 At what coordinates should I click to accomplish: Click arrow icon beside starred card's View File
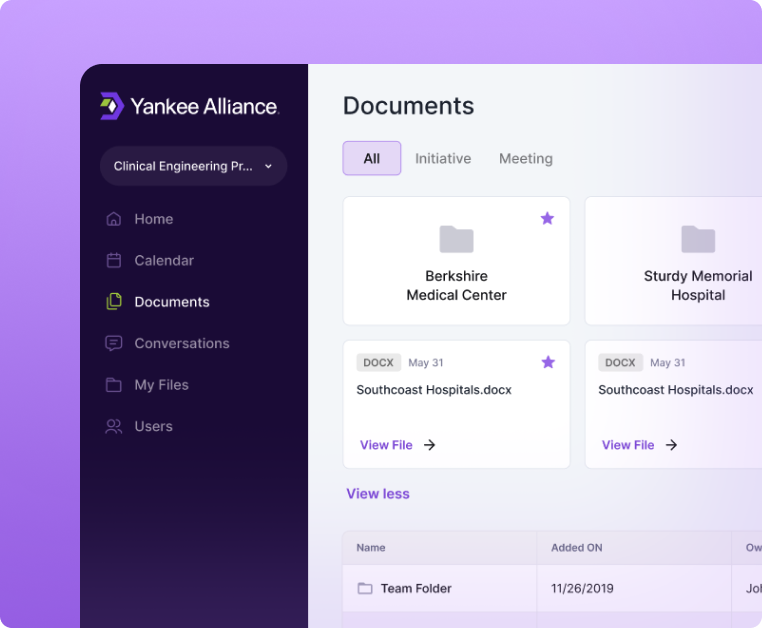430,445
